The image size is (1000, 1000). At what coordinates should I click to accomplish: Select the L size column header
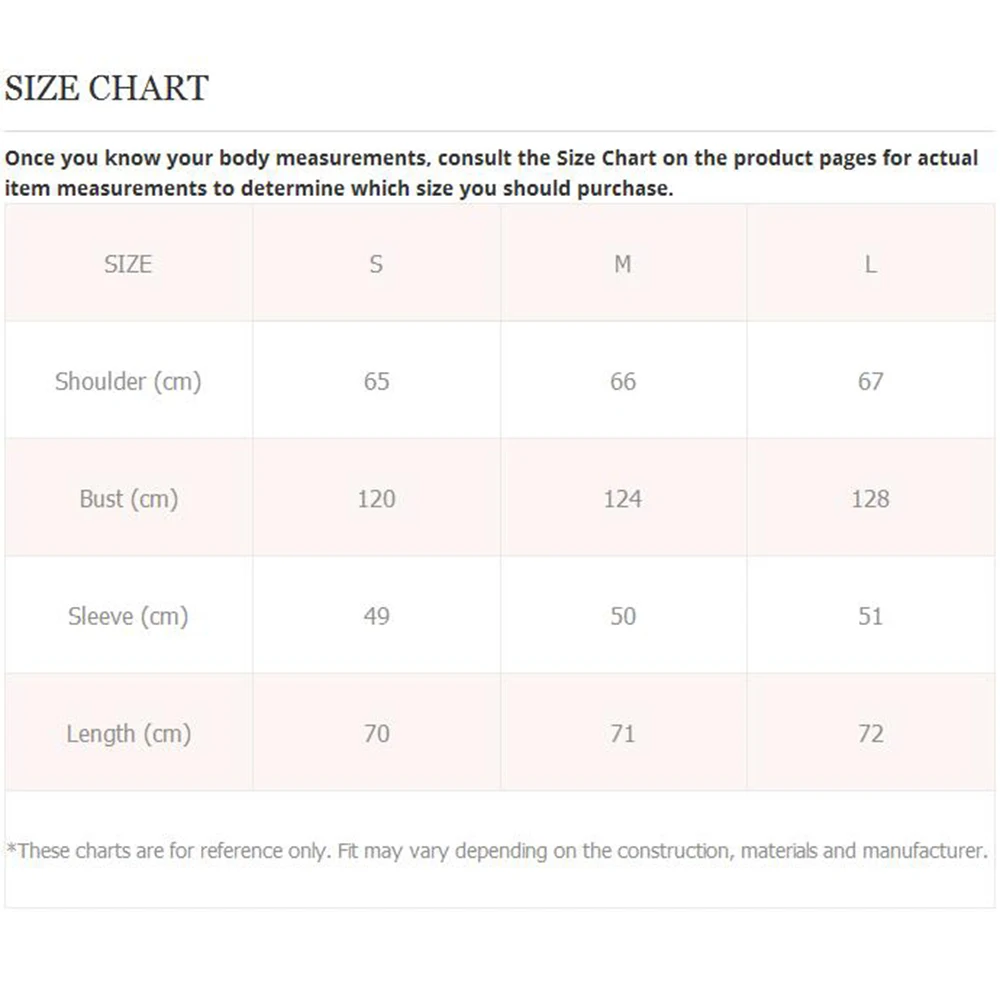coord(871,264)
